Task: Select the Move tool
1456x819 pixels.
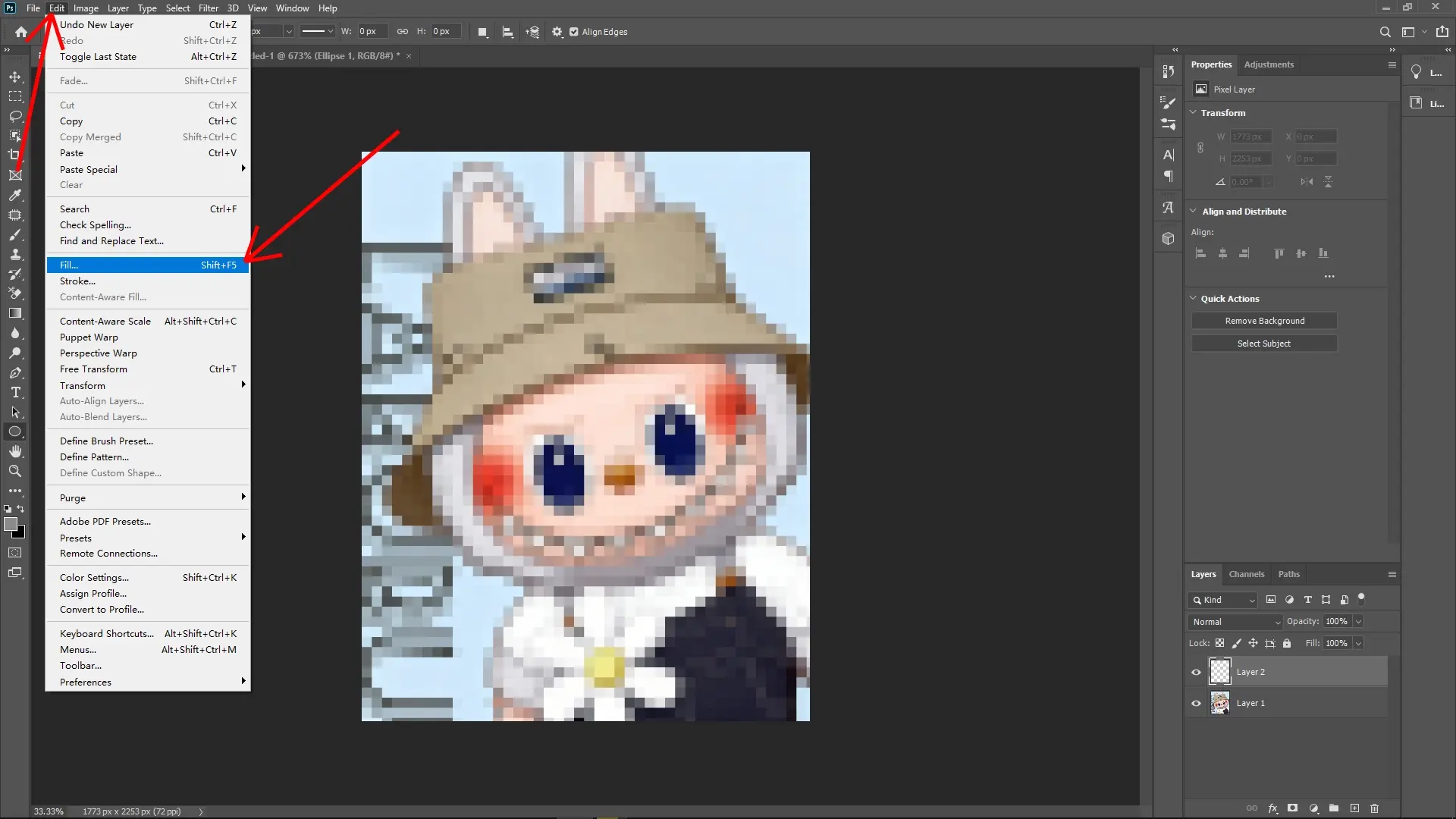Action: click(x=15, y=77)
